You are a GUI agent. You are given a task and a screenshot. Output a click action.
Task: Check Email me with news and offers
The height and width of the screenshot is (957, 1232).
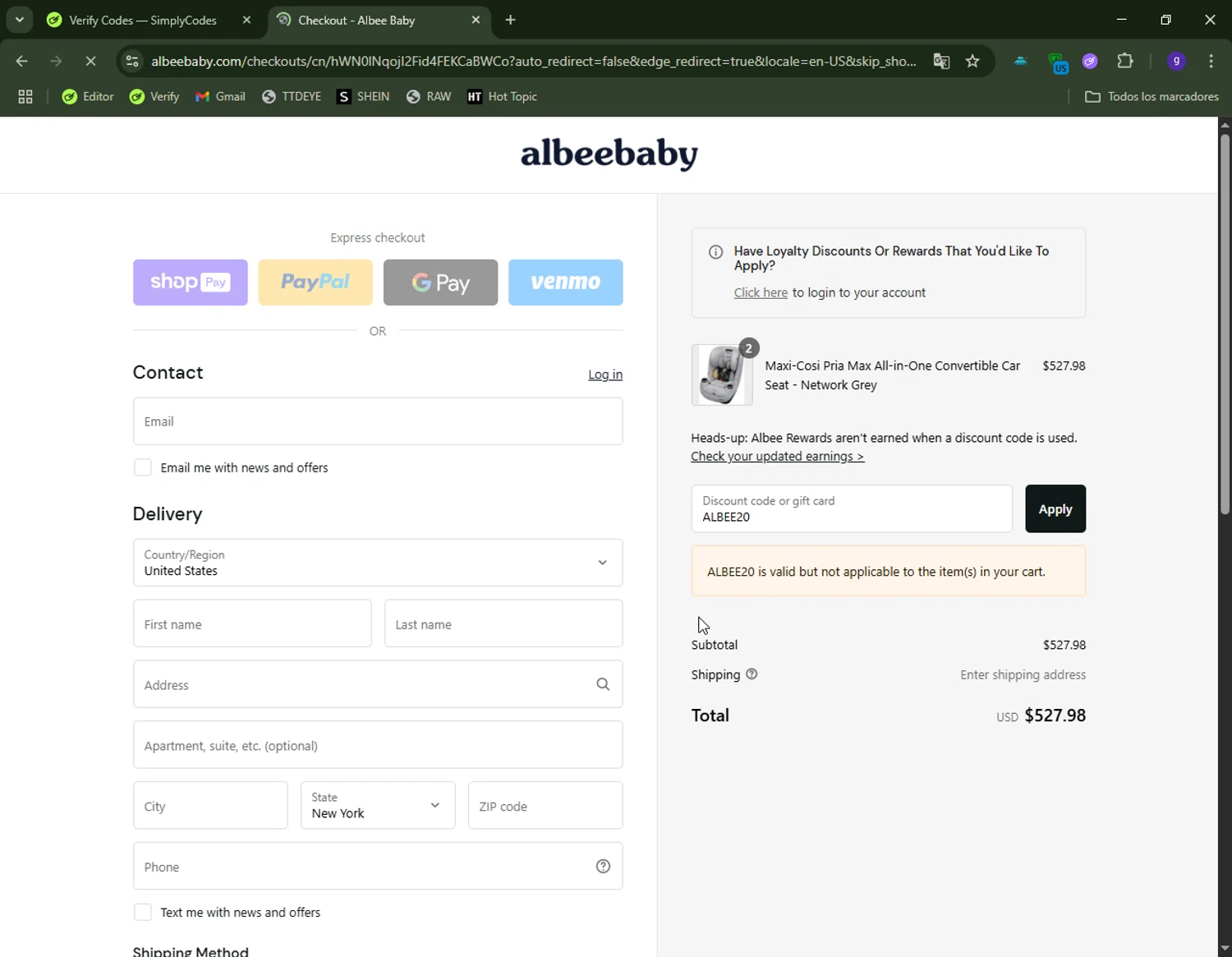coord(143,467)
